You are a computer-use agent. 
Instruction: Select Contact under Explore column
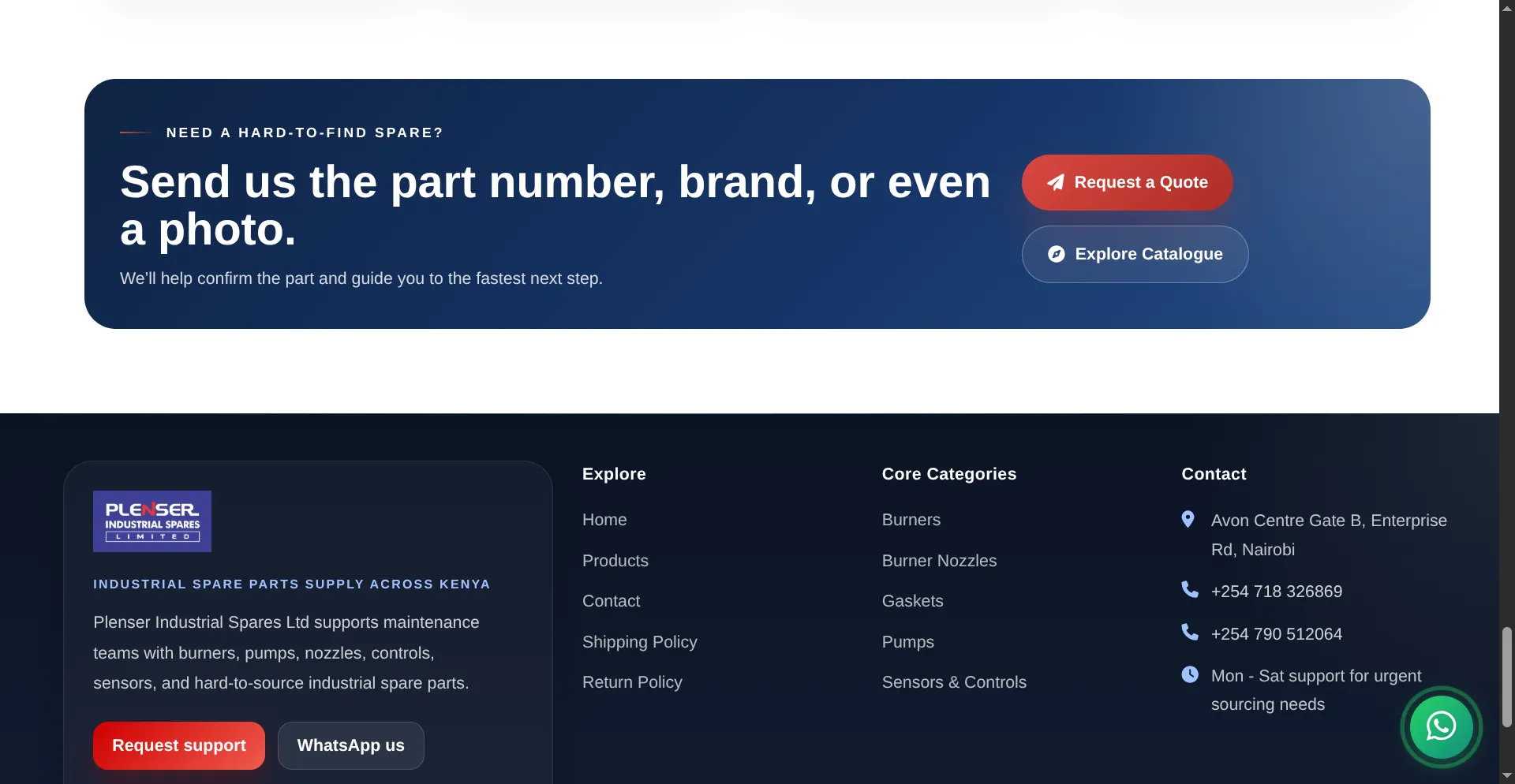[x=611, y=601]
